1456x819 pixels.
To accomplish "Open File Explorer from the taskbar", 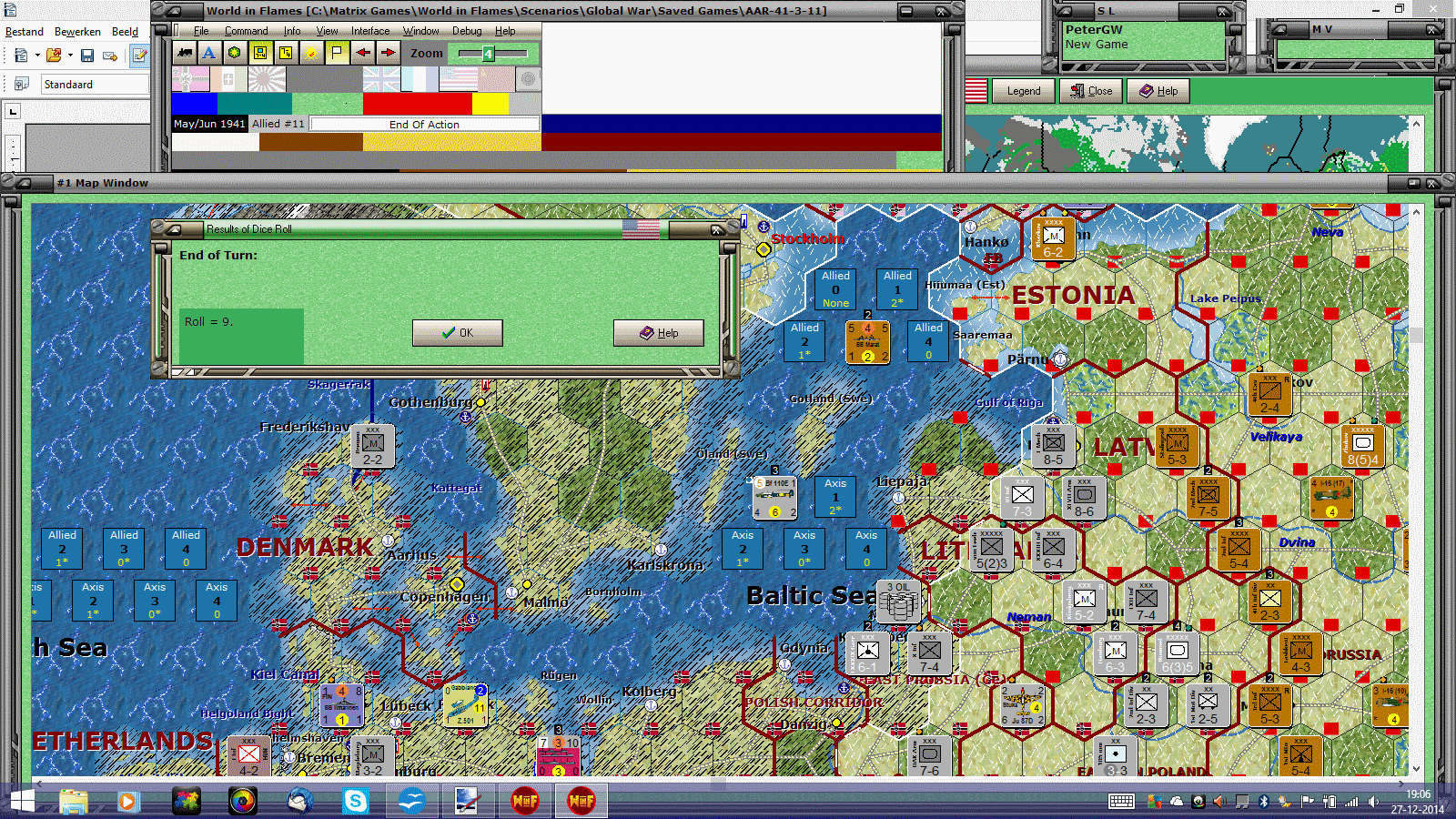I will pos(73,801).
